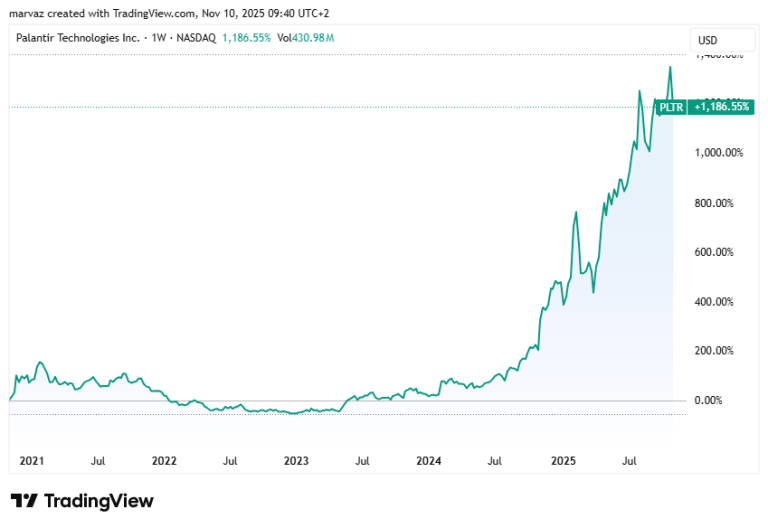Click the 1,000.00% axis label
This screenshot has width=768, height=528.
719,153
